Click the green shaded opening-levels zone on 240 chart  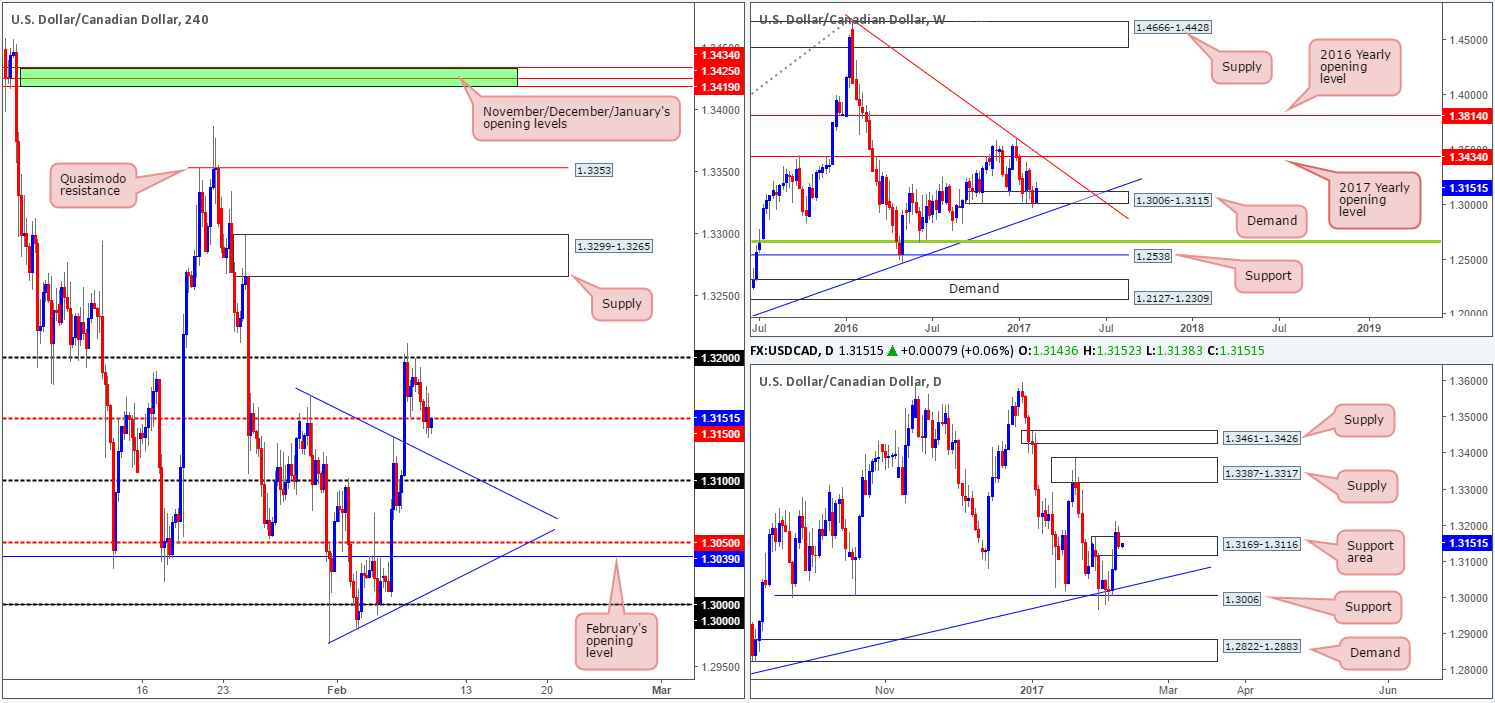point(268,77)
